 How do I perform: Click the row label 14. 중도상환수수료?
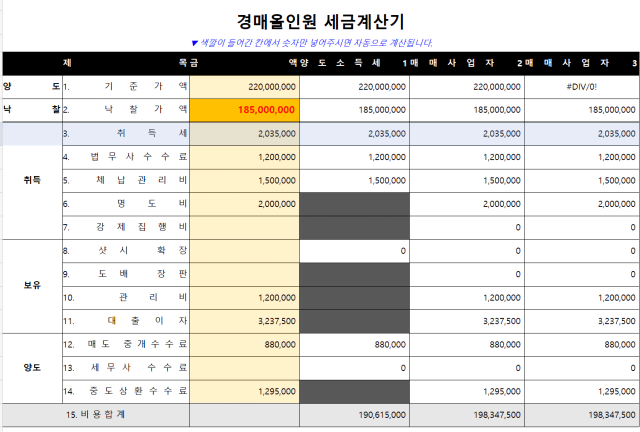(x=126, y=391)
